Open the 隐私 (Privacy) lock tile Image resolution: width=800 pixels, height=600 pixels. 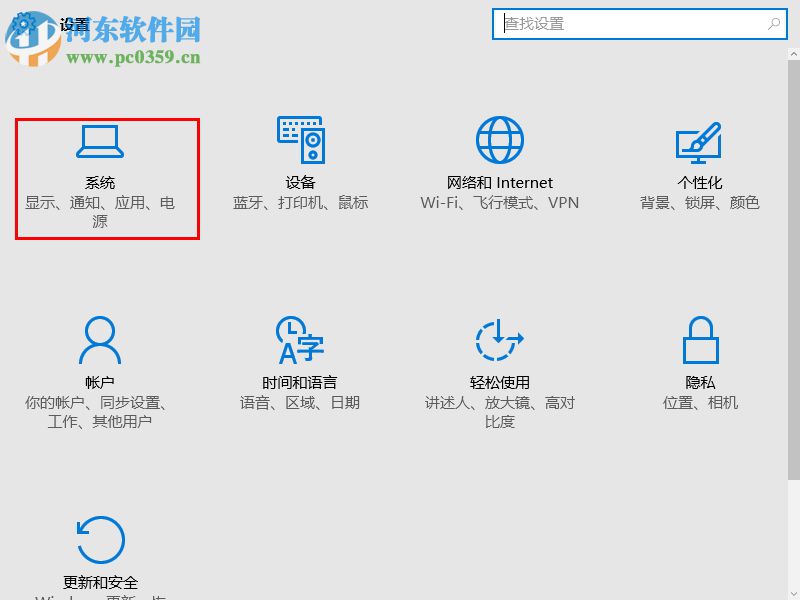click(x=700, y=360)
